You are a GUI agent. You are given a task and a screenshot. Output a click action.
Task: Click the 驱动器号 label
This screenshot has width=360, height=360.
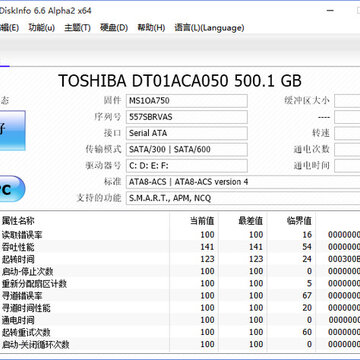(104, 166)
